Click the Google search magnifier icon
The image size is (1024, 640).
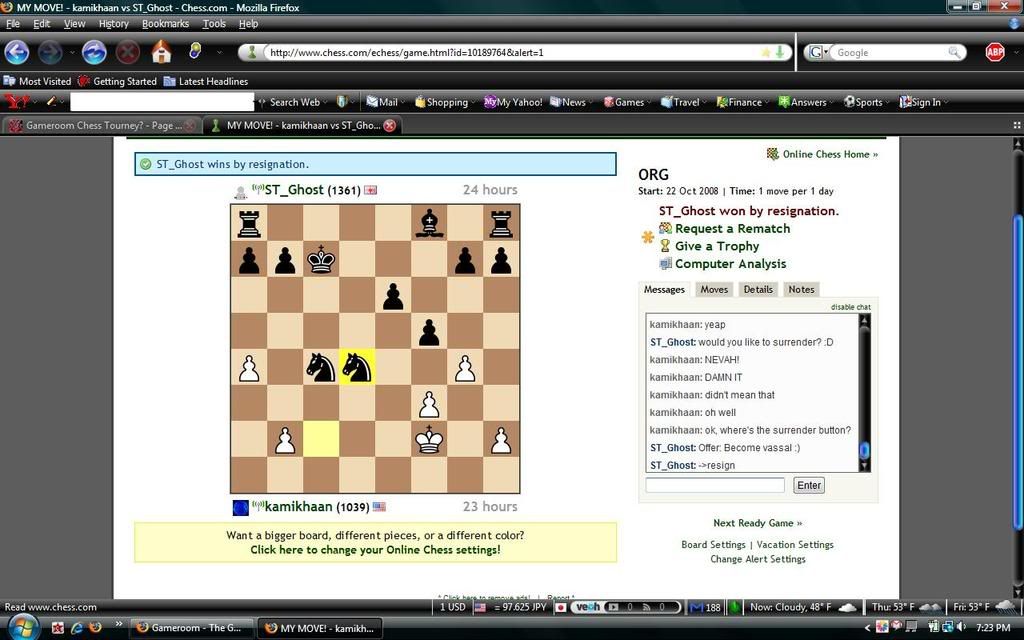tap(954, 52)
